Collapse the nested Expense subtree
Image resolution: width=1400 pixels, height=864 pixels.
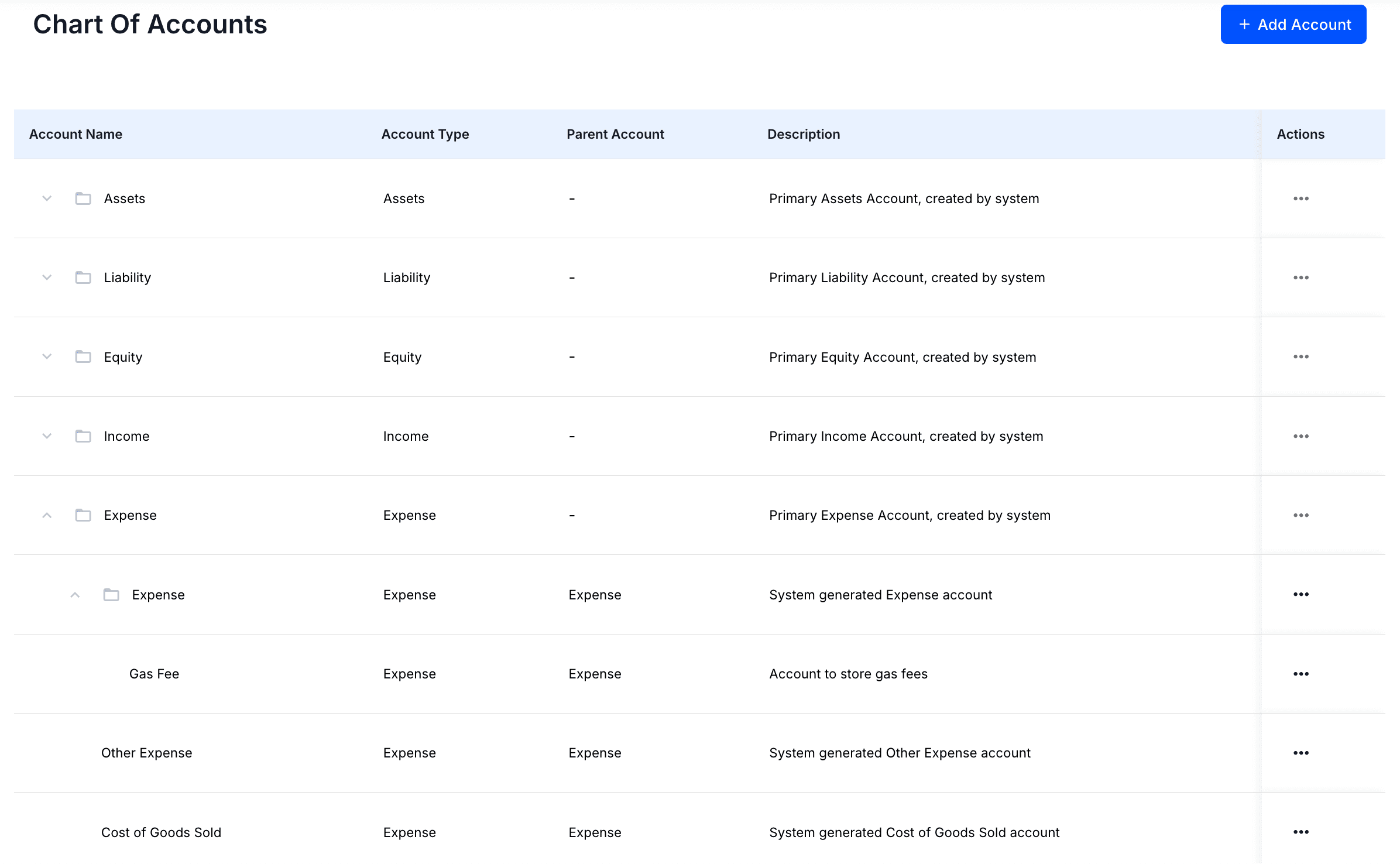(75, 595)
